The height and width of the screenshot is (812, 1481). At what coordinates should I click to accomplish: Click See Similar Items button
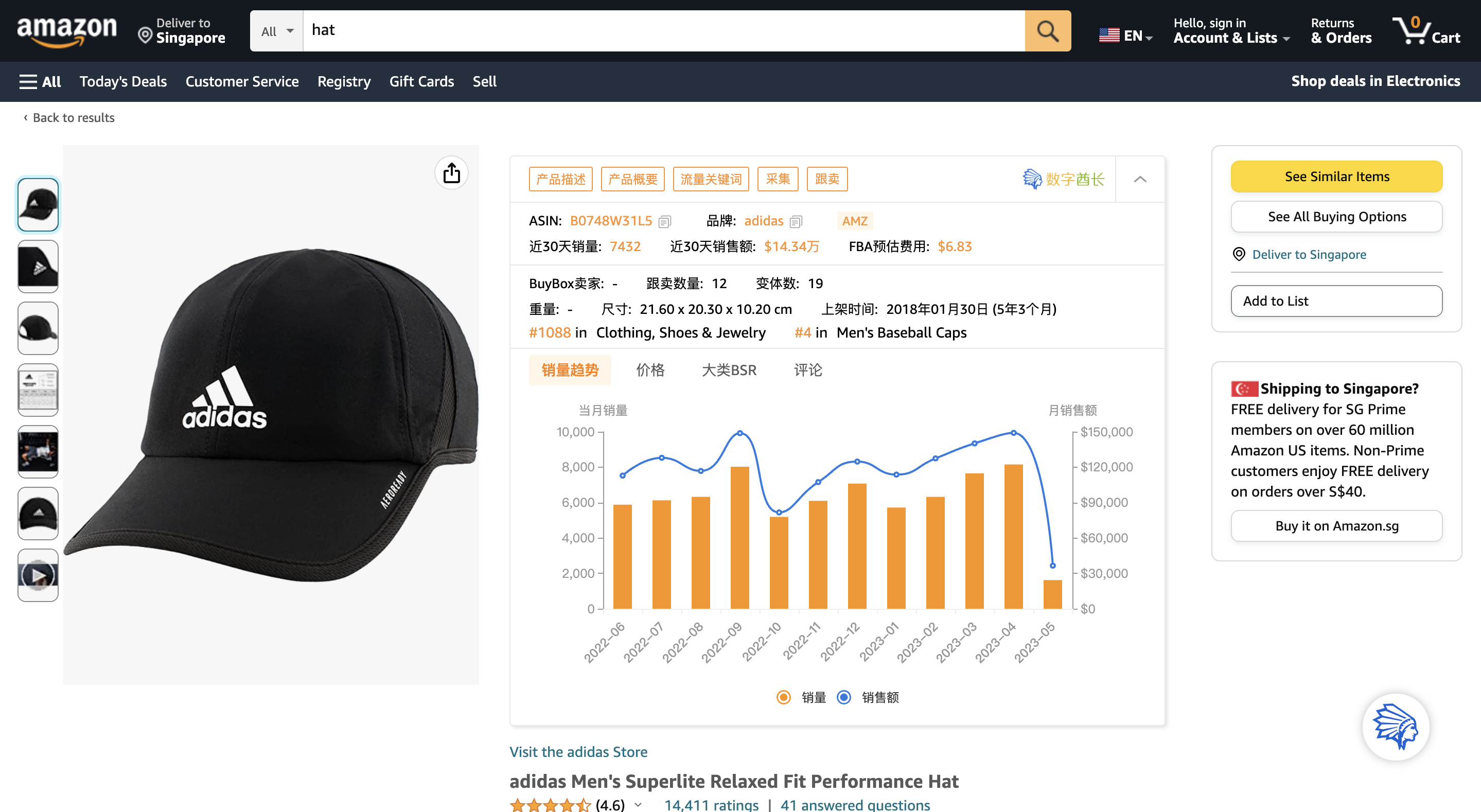tap(1336, 176)
